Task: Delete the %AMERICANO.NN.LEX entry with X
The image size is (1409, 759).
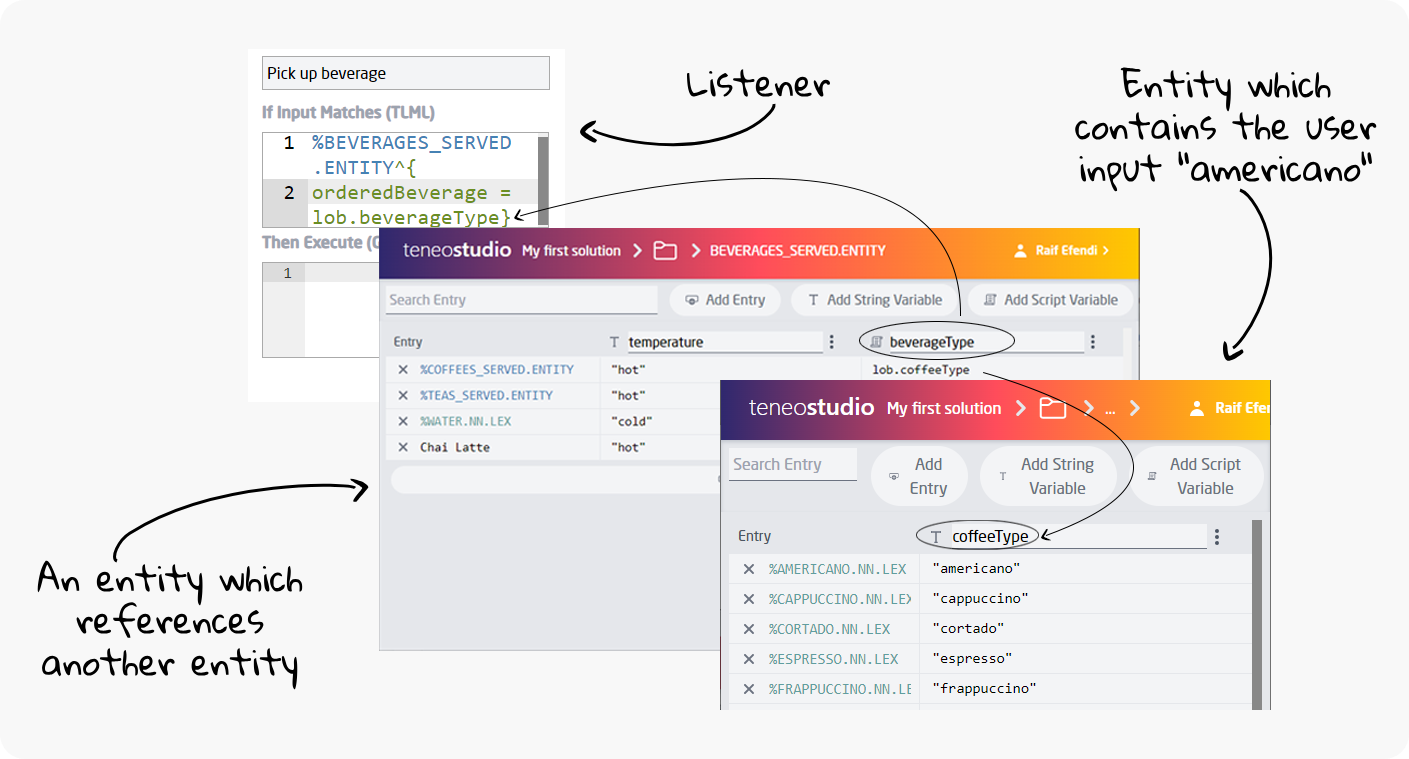Action: click(748, 569)
